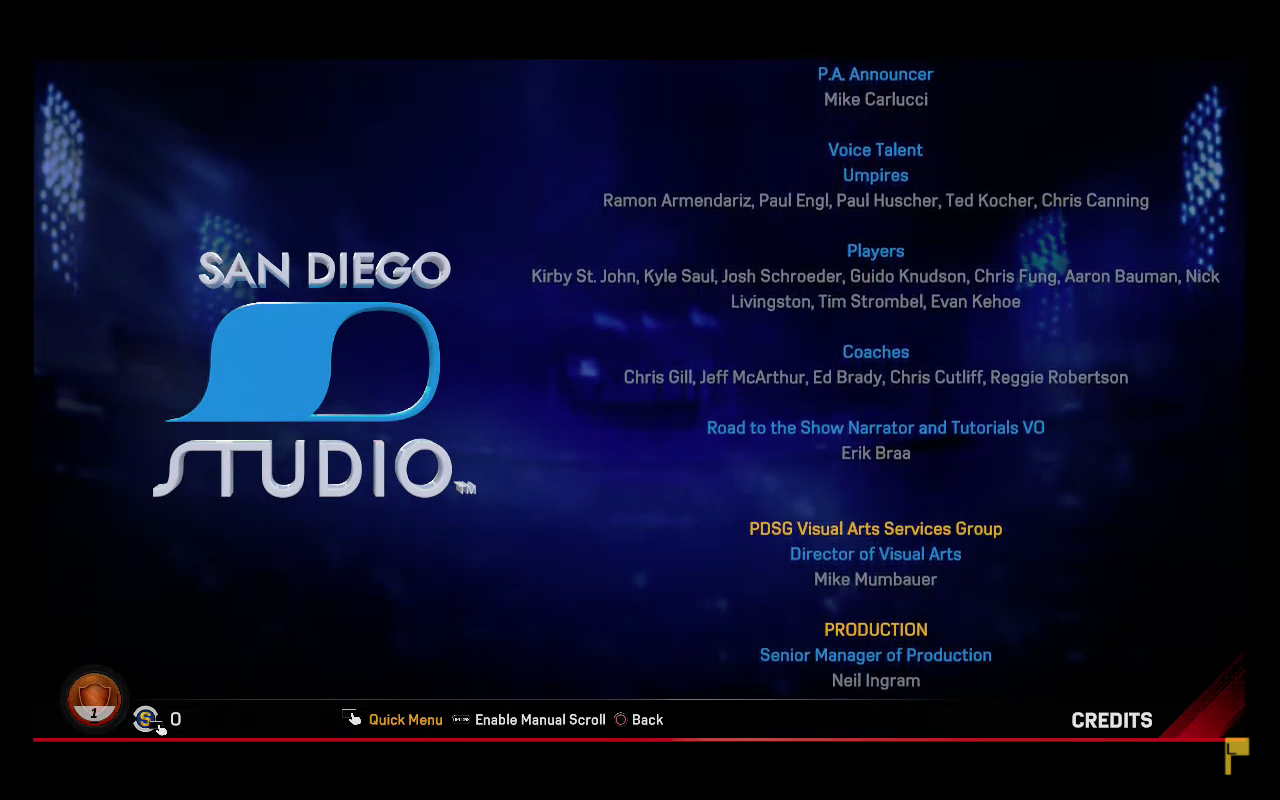Click the PDSG Visual Arts Services Group heading

875,529
